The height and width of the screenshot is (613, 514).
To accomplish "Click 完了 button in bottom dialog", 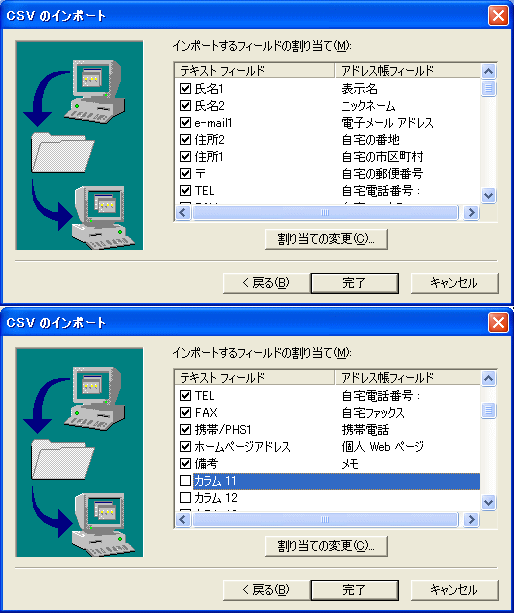I will coord(355,590).
